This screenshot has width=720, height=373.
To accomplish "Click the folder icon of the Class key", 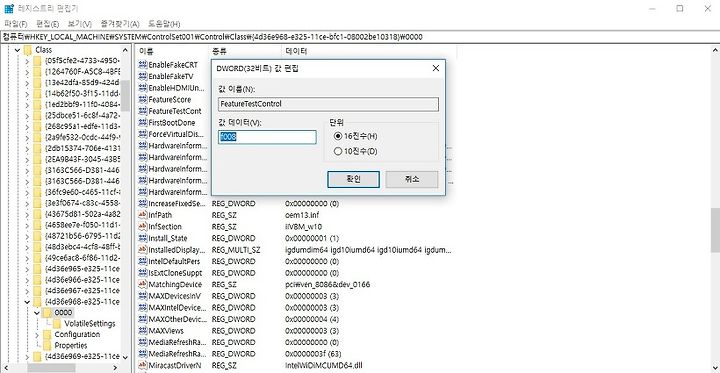I will pyautogui.click(x=28, y=50).
